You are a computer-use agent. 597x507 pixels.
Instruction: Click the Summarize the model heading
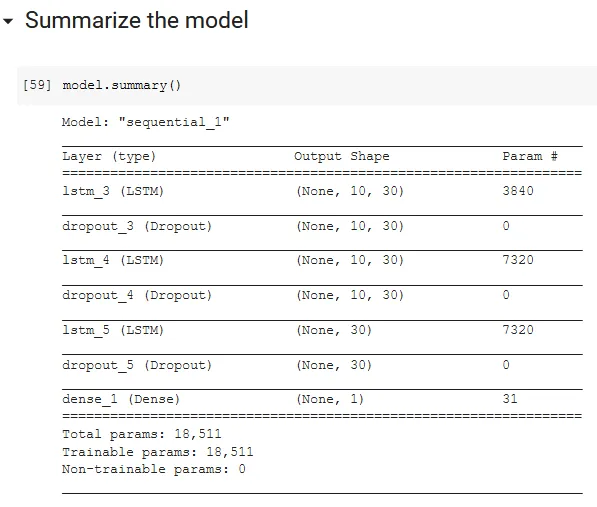(x=137, y=20)
